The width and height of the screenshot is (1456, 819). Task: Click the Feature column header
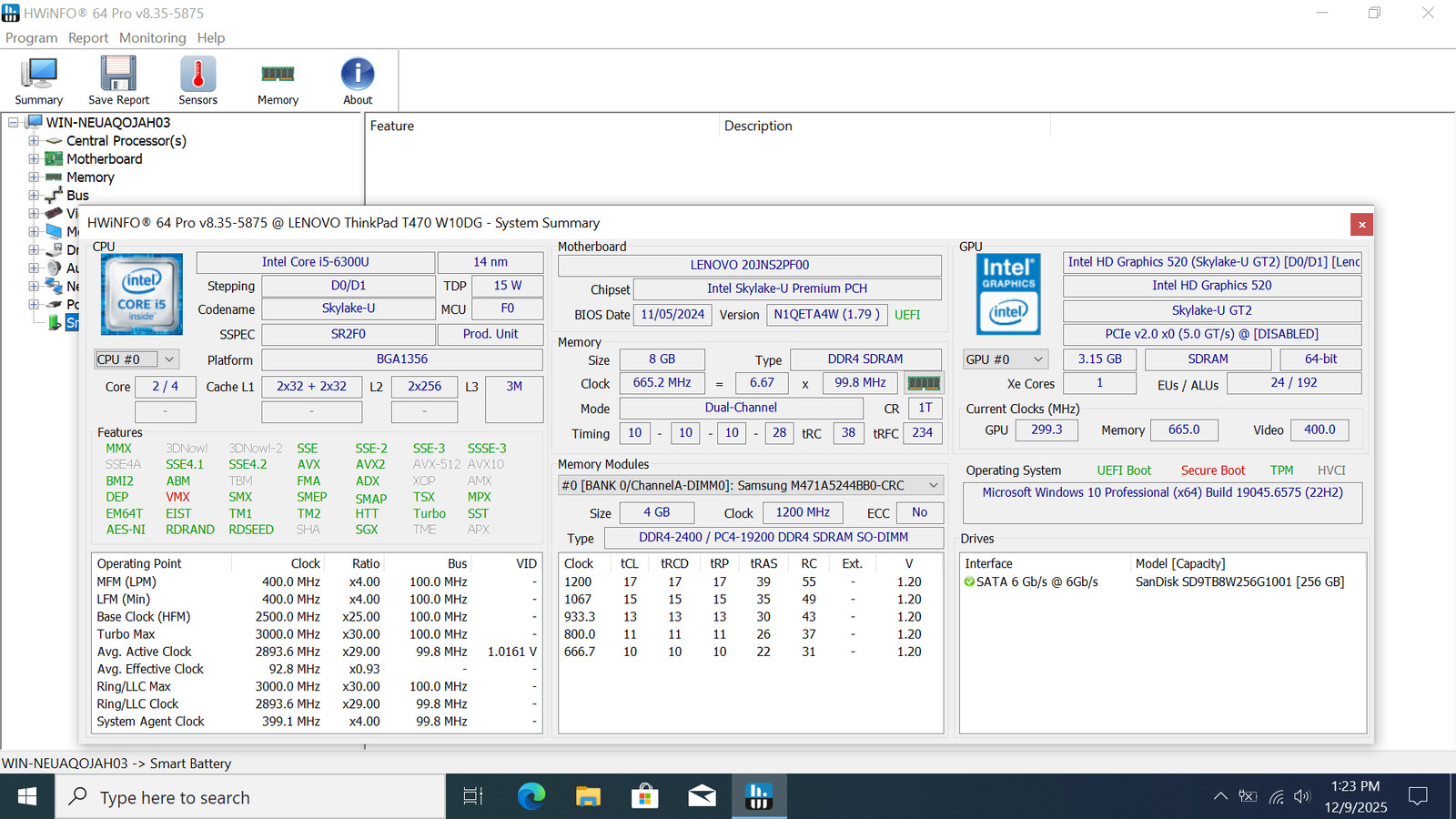pyautogui.click(x=542, y=126)
